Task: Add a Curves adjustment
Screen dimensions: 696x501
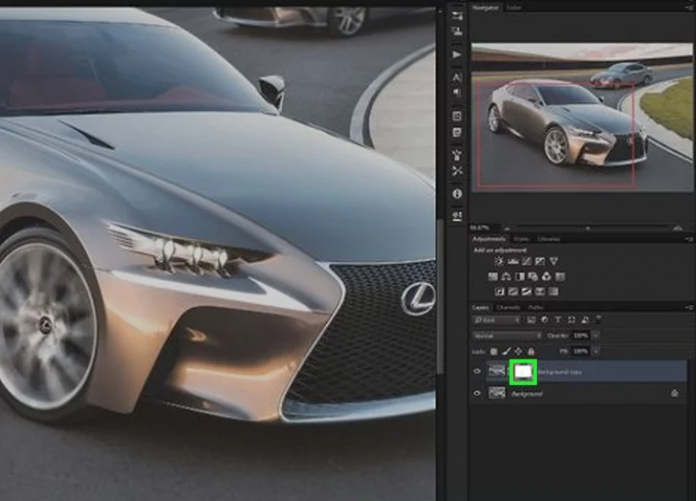Action: pyautogui.click(x=527, y=262)
